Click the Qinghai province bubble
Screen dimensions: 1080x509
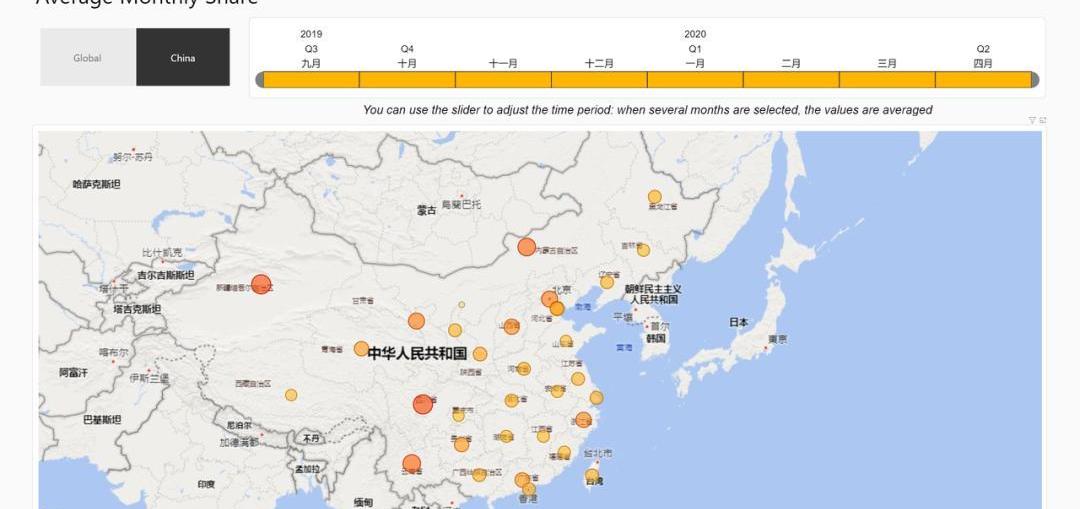[x=361, y=349]
